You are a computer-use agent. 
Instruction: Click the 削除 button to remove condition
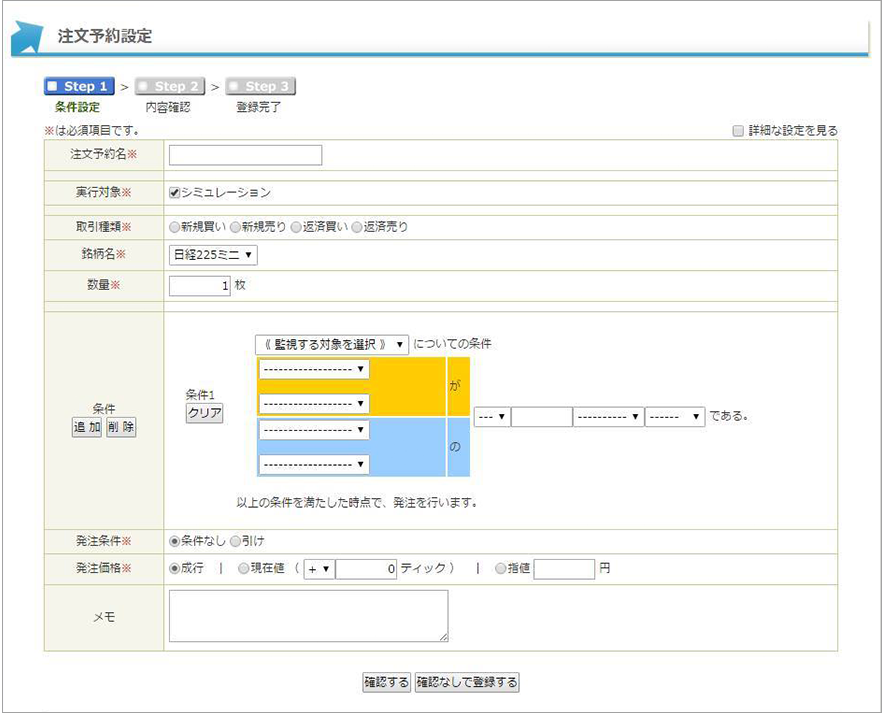point(121,427)
